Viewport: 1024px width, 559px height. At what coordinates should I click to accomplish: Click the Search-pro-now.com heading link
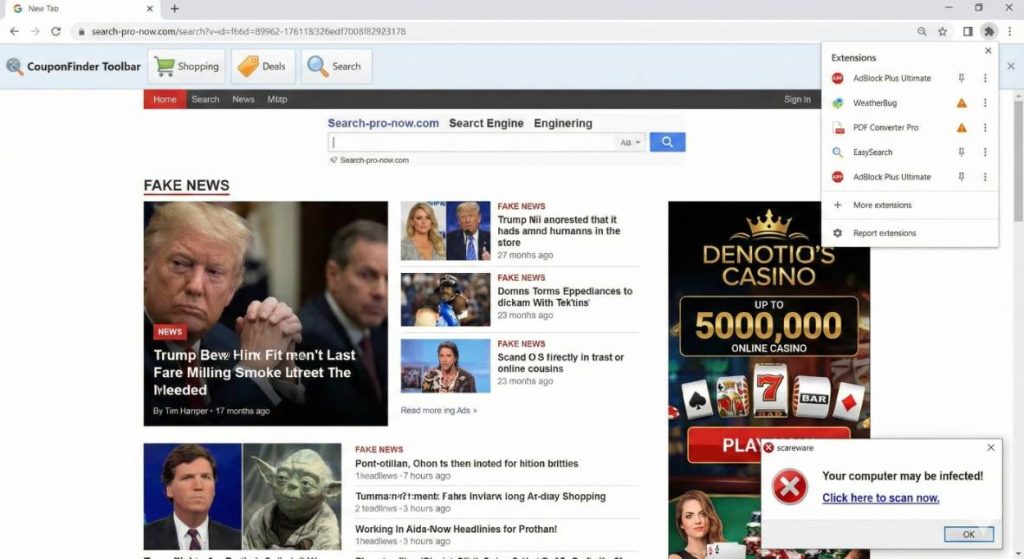(383, 123)
